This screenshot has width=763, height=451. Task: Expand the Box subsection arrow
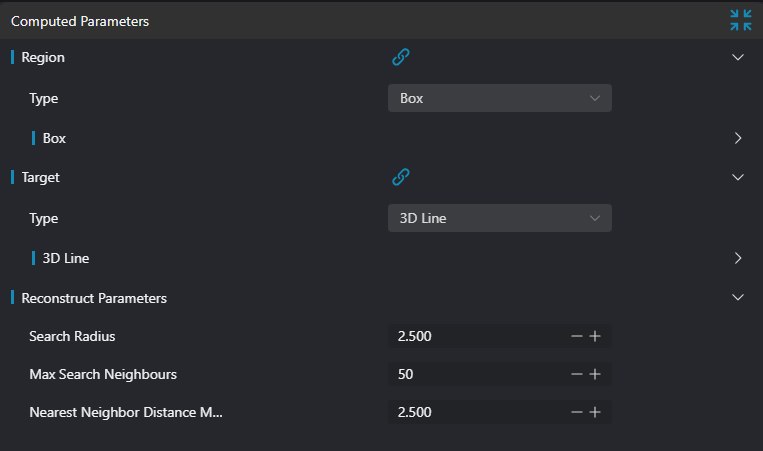[738, 138]
